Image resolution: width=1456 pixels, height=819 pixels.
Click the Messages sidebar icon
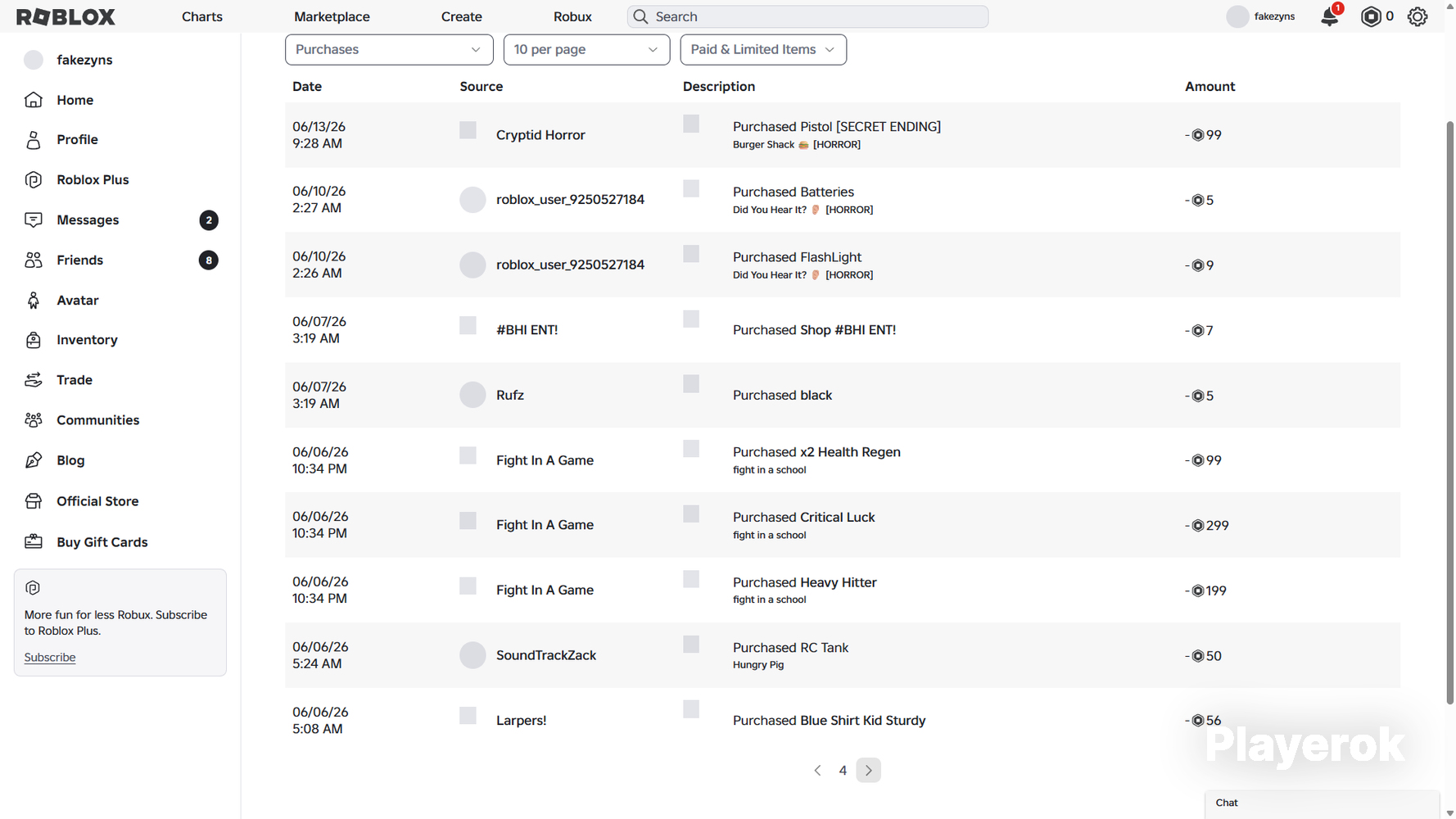pyautogui.click(x=34, y=220)
